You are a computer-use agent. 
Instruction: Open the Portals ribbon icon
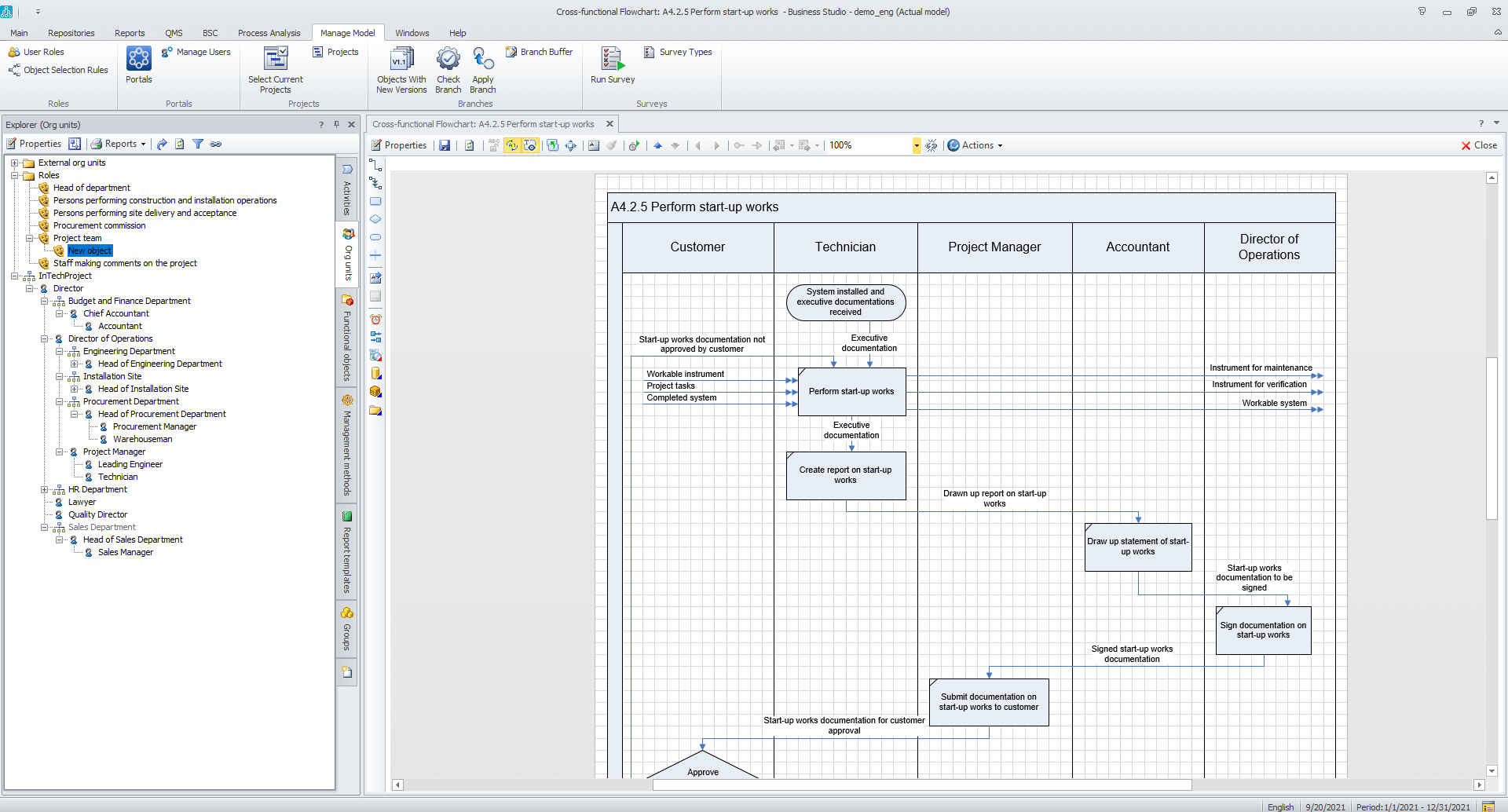(x=139, y=59)
